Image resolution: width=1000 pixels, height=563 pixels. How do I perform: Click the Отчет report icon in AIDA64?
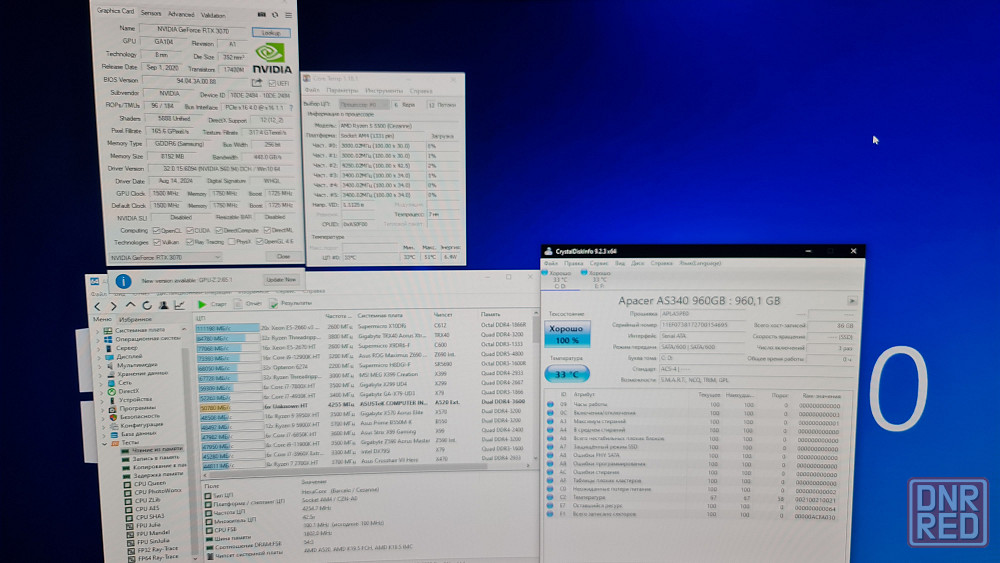point(237,303)
